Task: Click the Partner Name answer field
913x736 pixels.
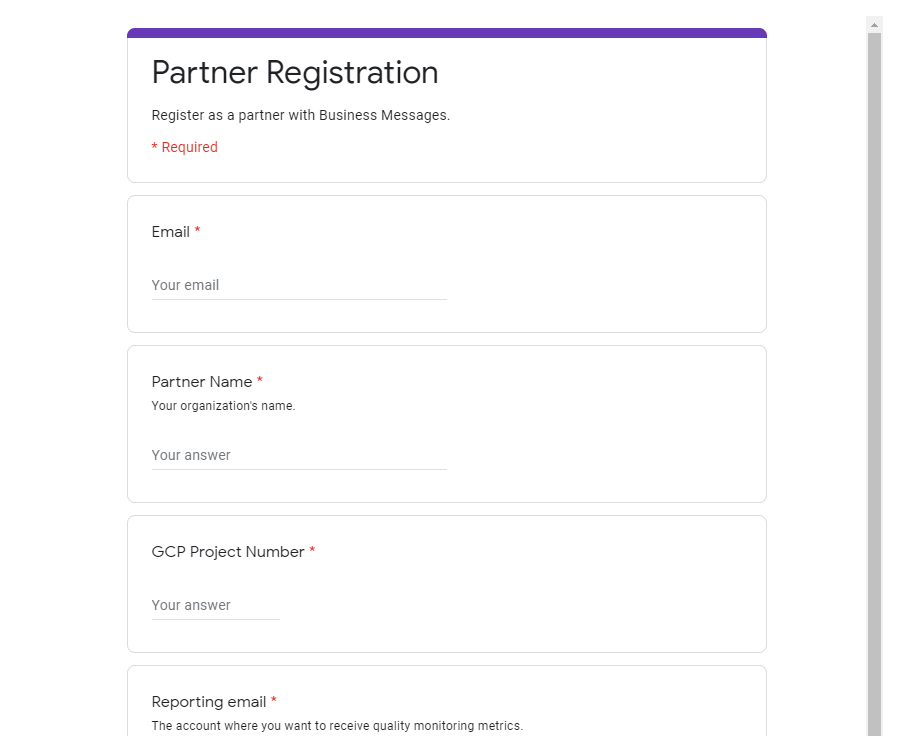Action: (299, 455)
